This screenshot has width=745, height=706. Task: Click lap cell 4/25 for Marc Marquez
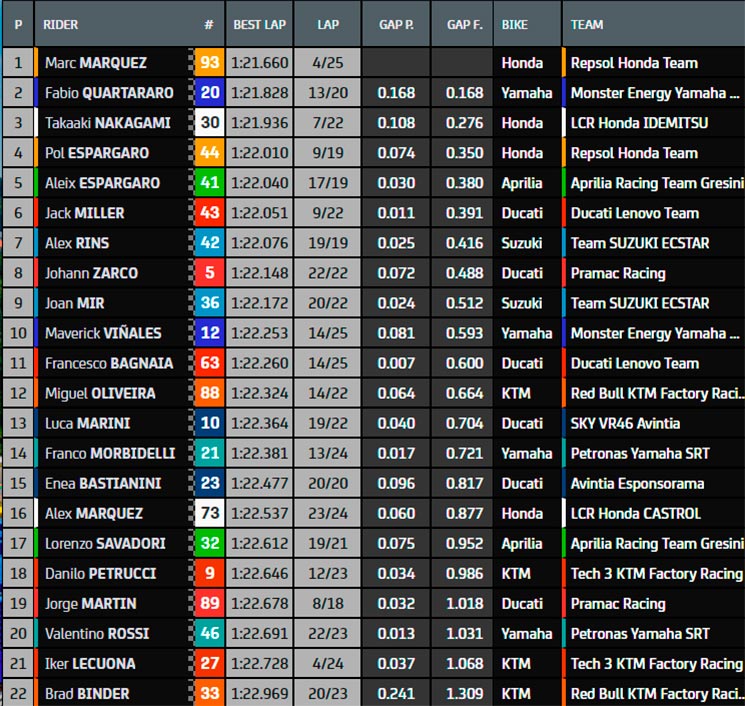coord(328,62)
